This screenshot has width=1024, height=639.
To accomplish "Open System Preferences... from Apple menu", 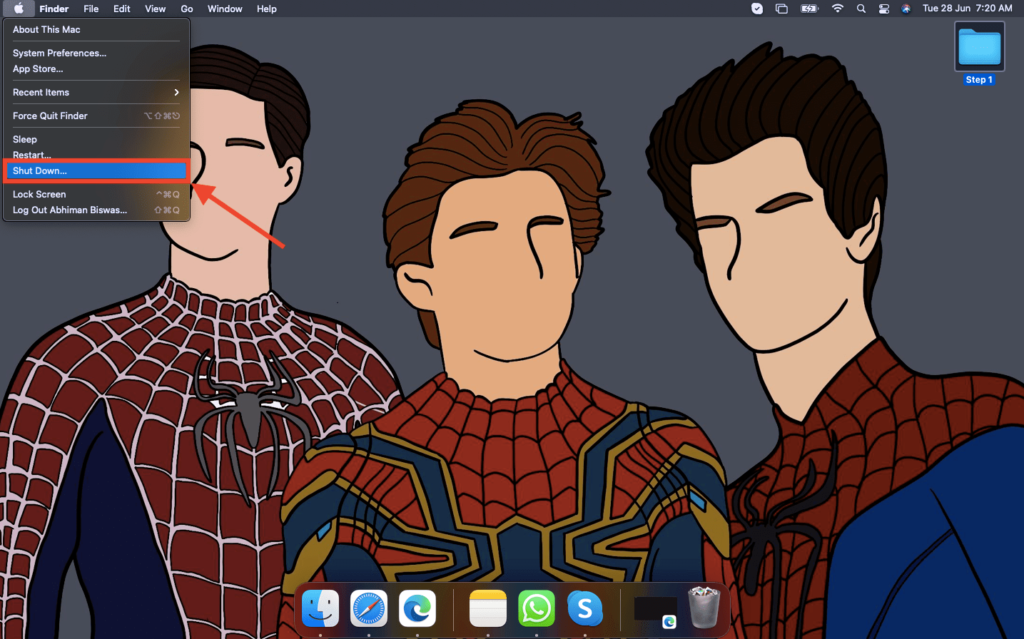I will 59,53.
